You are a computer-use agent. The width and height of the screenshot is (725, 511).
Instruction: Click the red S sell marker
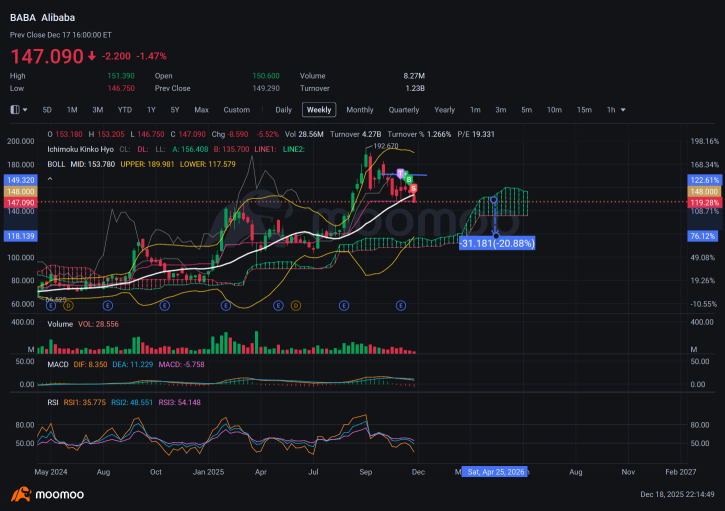coord(413,188)
